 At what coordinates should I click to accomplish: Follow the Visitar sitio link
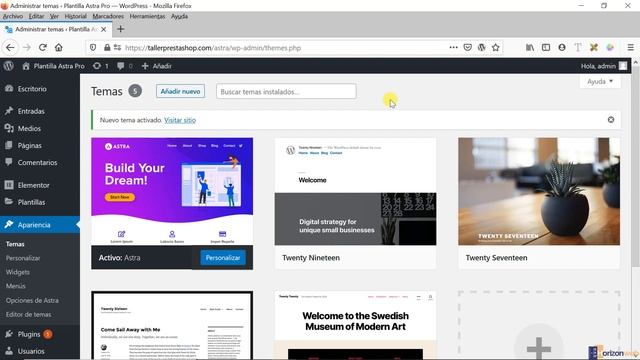pos(180,120)
